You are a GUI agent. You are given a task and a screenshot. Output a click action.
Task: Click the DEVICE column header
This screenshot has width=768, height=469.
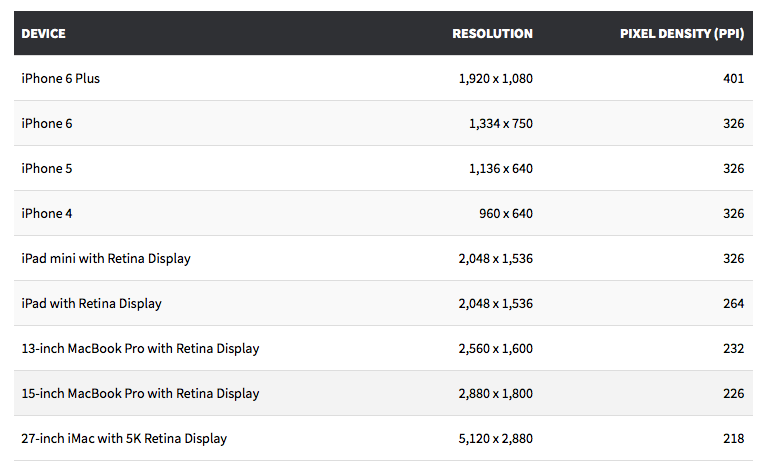click(x=44, y=34)
